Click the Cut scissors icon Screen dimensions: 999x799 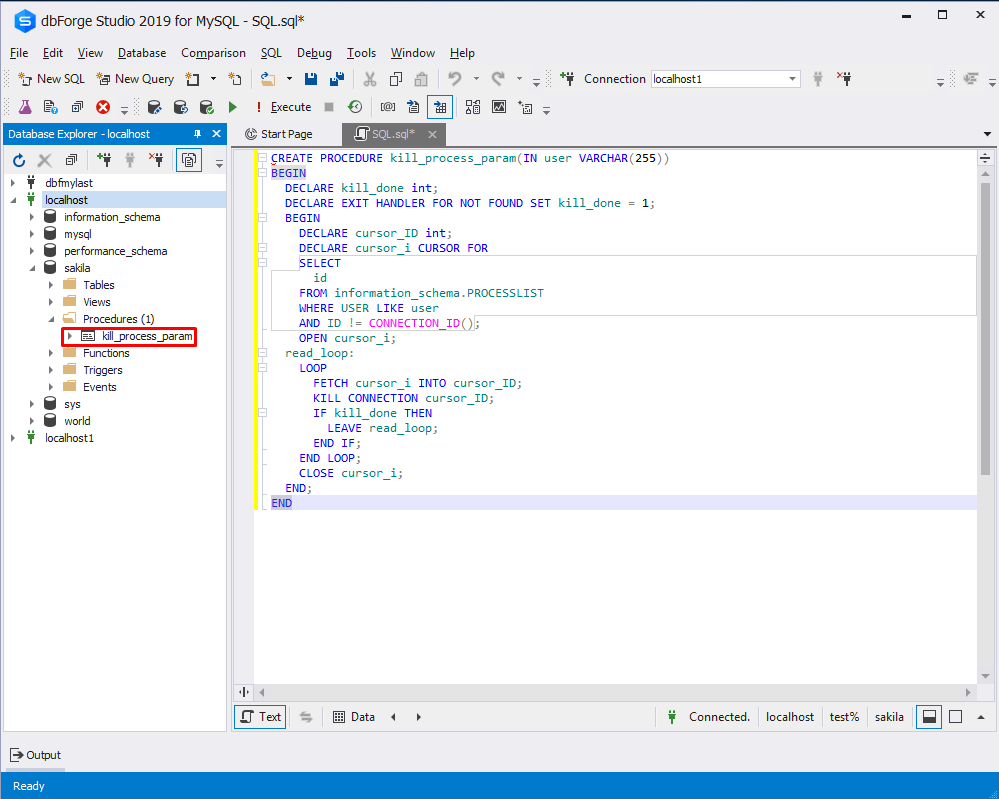click(370, 79)
